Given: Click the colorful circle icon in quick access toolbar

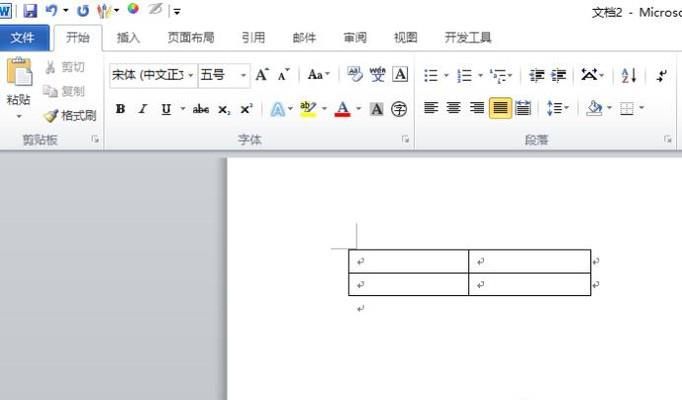Looking at the screenshot, I should [133, 9].
